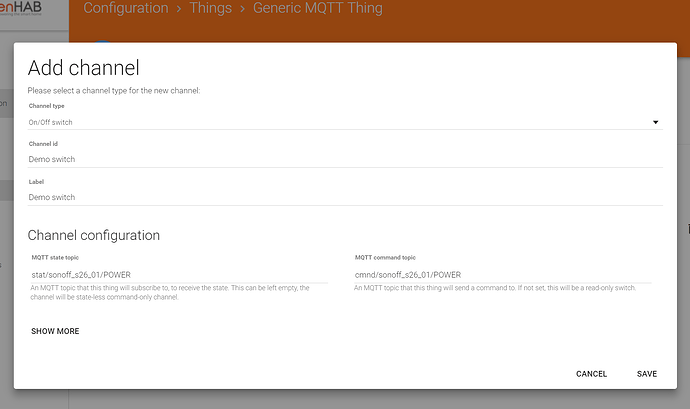Image resolution: width=690 pixels, height=409 pixels.
Task: Edit the Channel id input field
Action: point(345,159)
